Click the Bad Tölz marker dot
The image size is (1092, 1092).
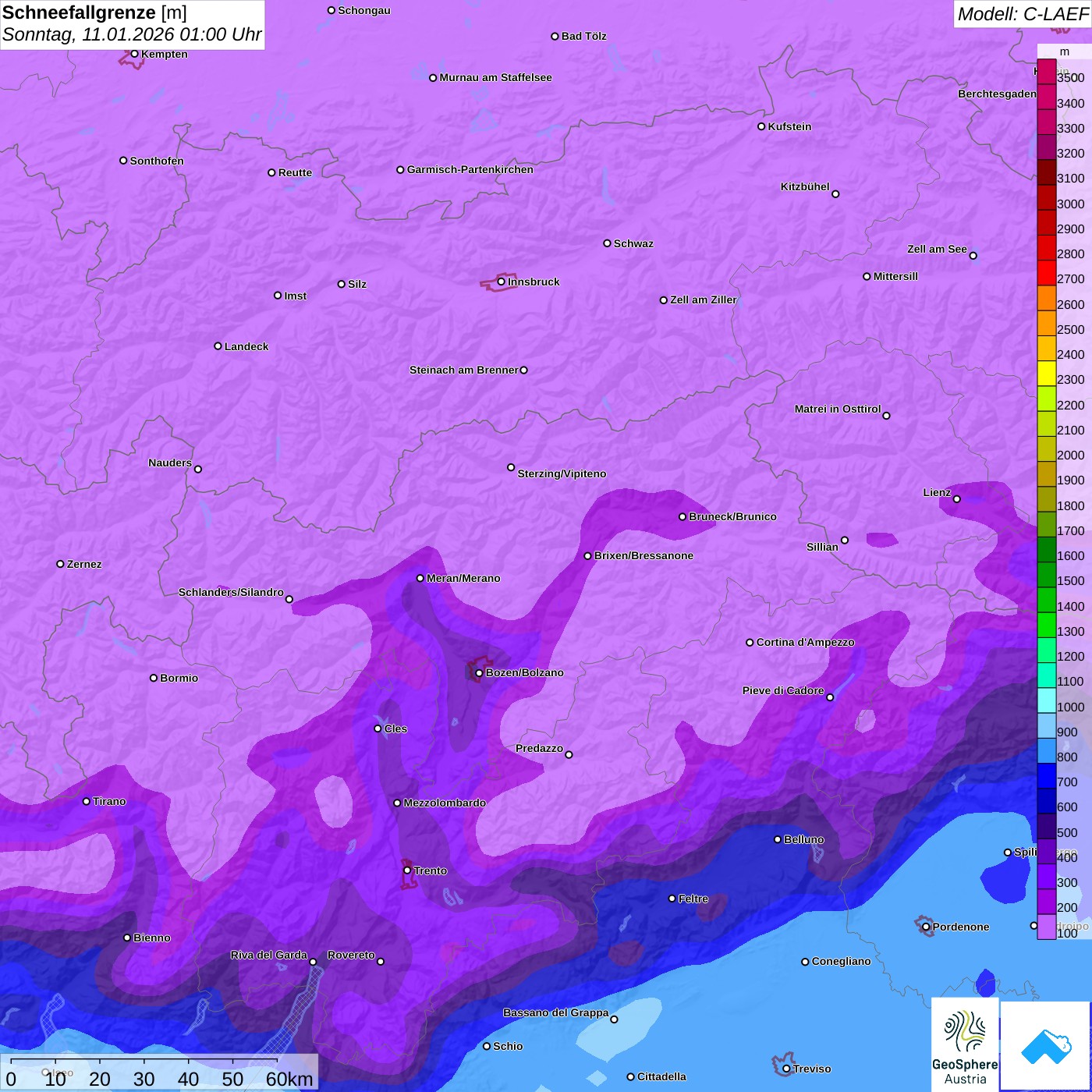pos(555,36)
